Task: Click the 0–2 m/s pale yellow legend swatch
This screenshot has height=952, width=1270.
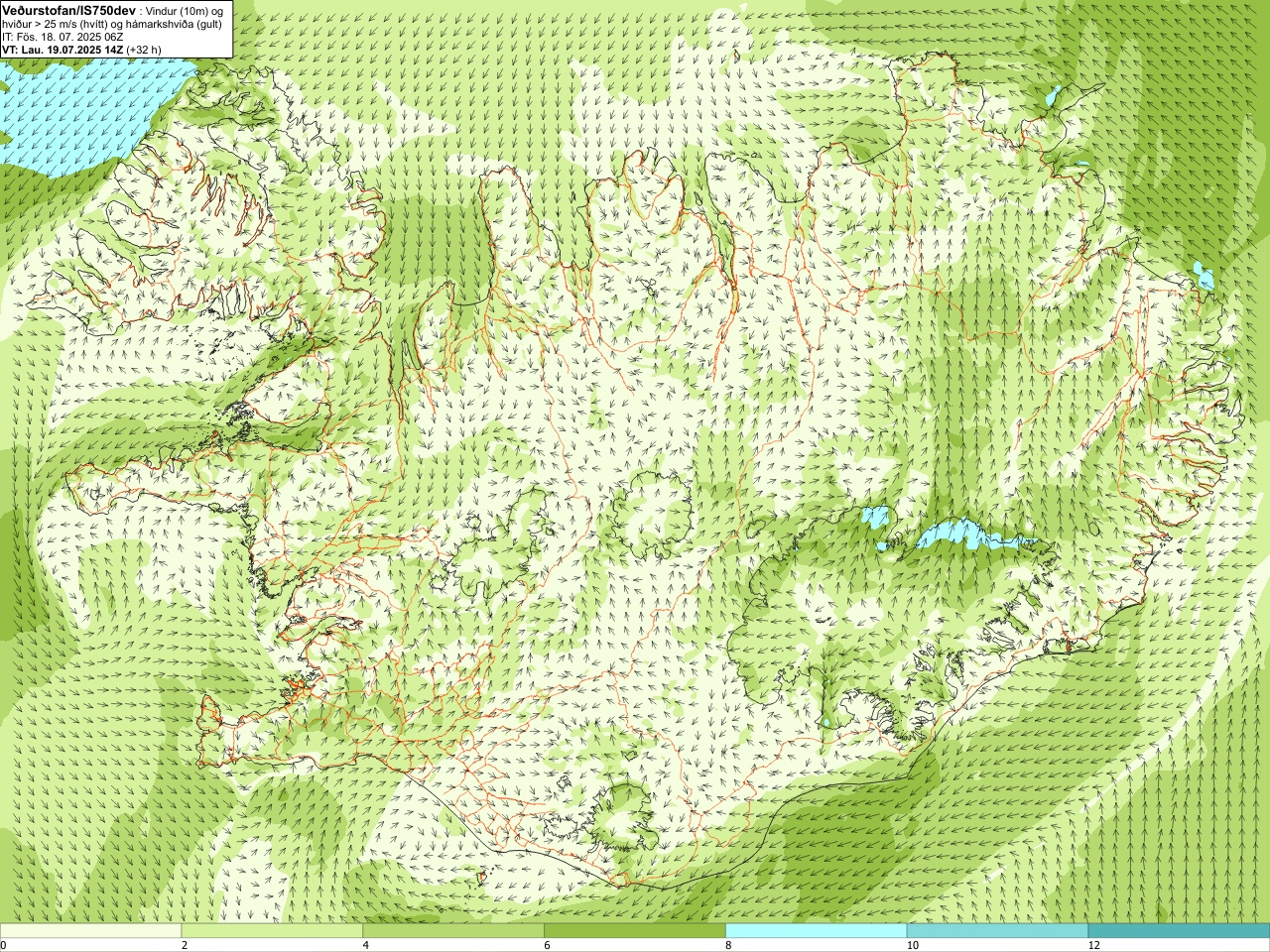Action: pos(90,931)
